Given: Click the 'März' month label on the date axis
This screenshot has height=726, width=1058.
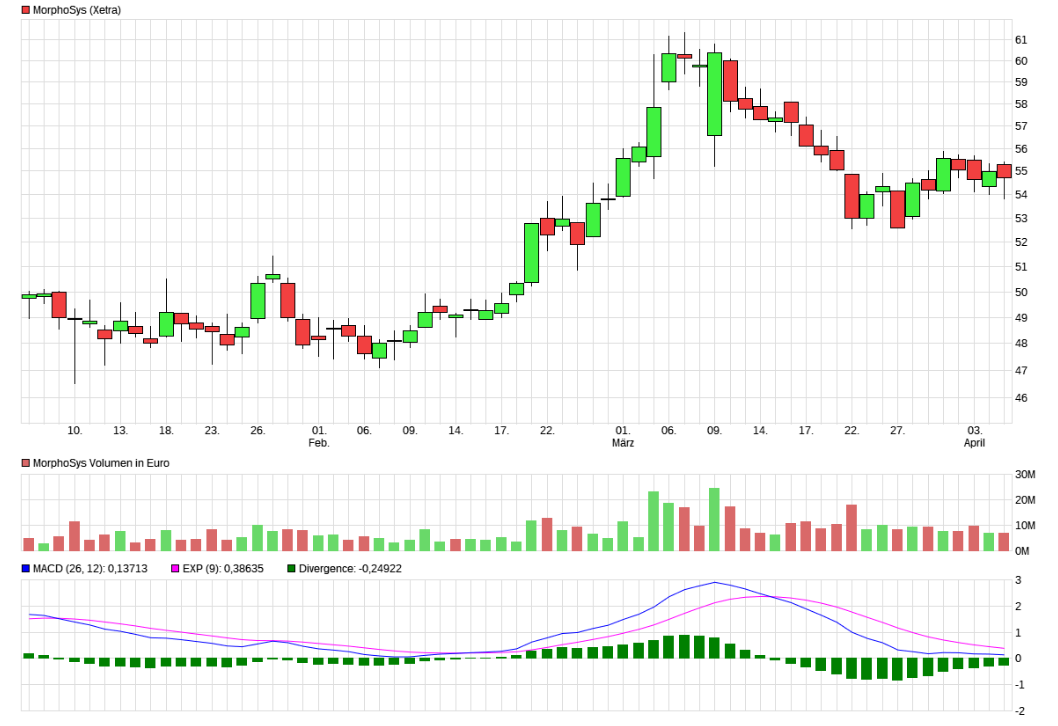Looking at the screenshot, I should click(x=623, y=443).
